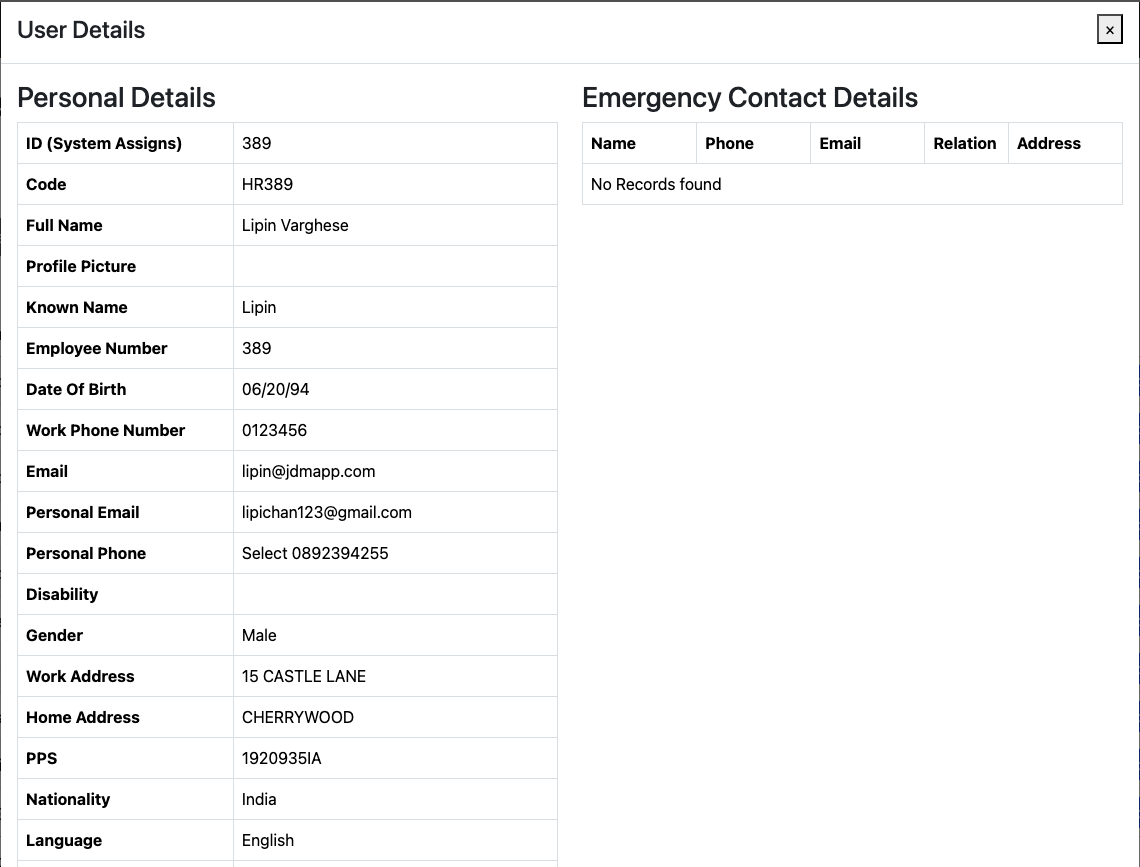Click the Email column header in emergency contacts
Image resolution: width=1140 pixels, height=867 pixels.
[x=840, y=143]
